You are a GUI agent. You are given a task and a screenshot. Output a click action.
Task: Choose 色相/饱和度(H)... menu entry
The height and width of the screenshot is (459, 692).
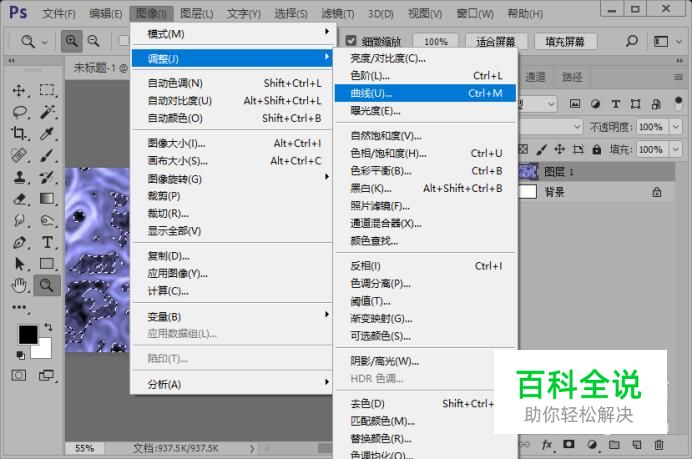click(x=425, y=153)
